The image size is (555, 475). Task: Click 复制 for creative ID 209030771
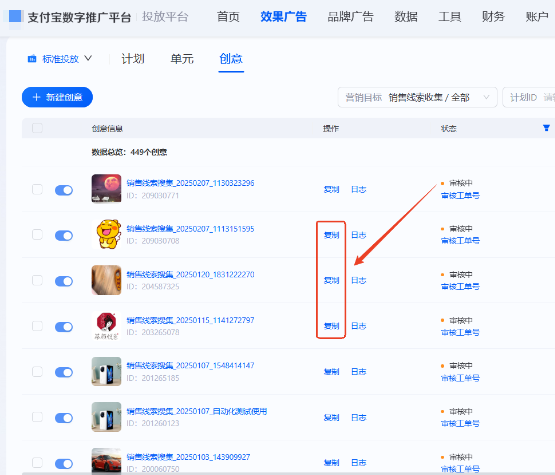coord(331,189)
